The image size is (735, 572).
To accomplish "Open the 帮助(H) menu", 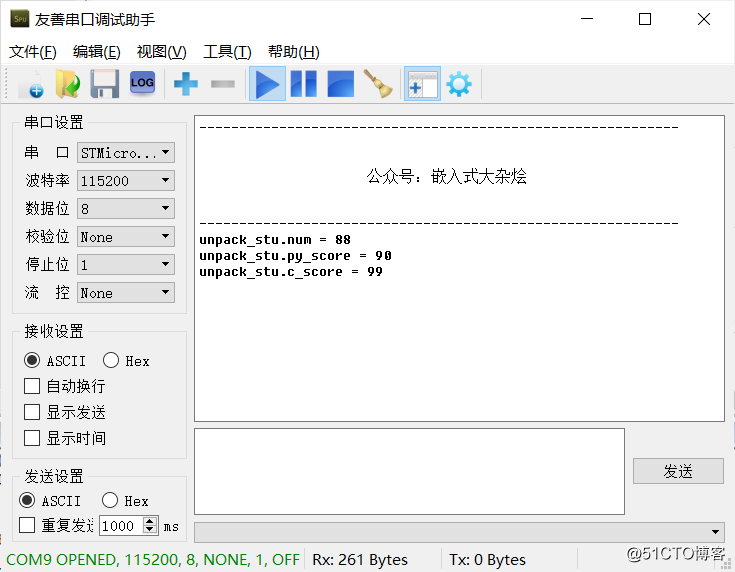I will pyautogui.click(x=293, y=52).
